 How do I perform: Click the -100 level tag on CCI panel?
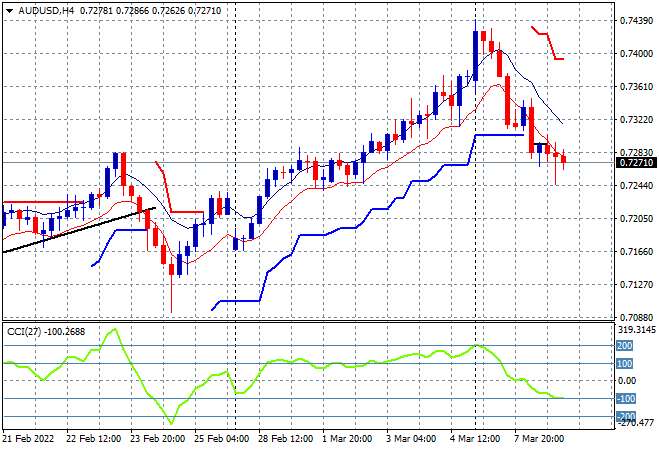coord(625,399)
